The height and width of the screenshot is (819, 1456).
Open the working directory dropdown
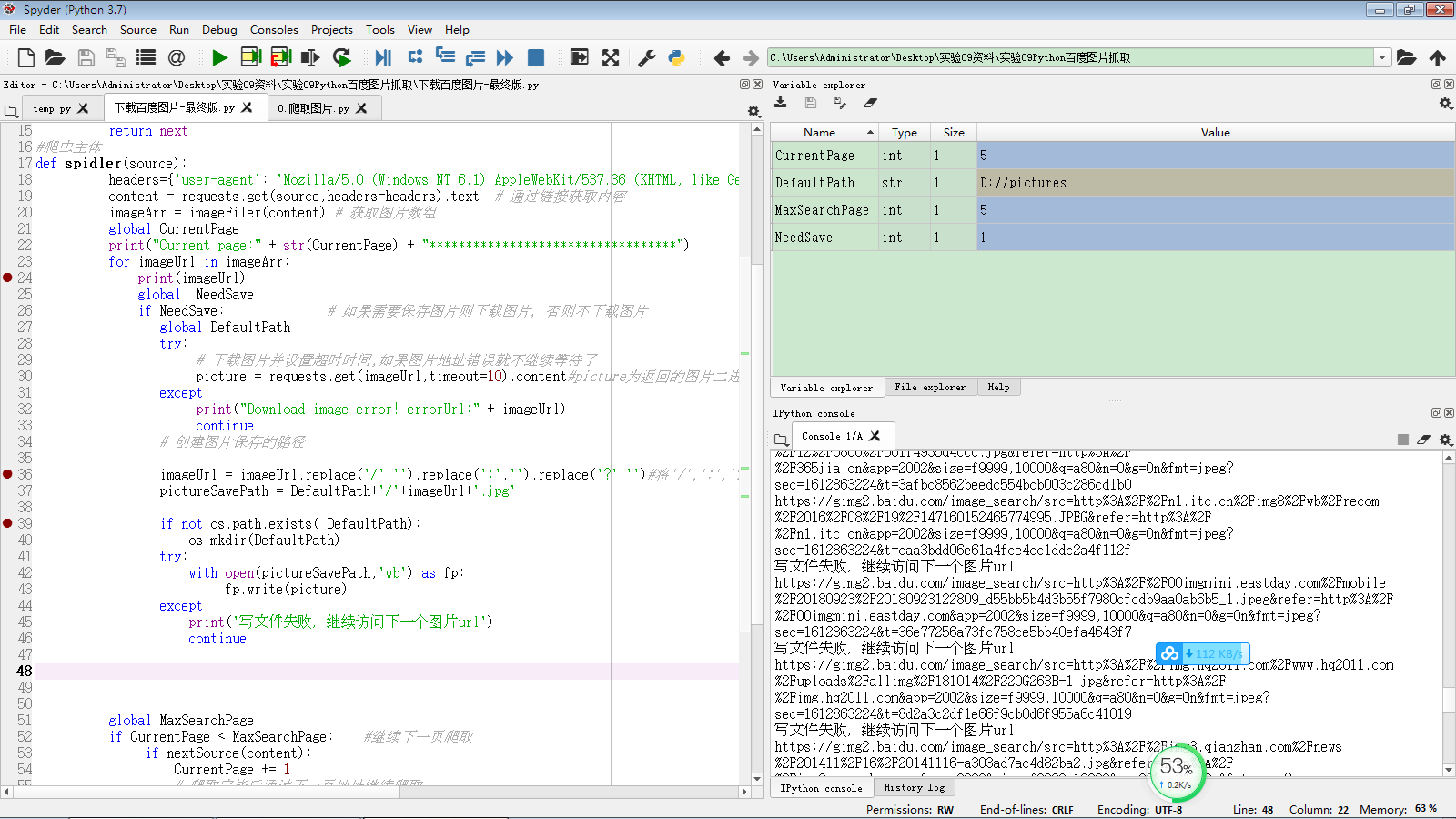1384,57
